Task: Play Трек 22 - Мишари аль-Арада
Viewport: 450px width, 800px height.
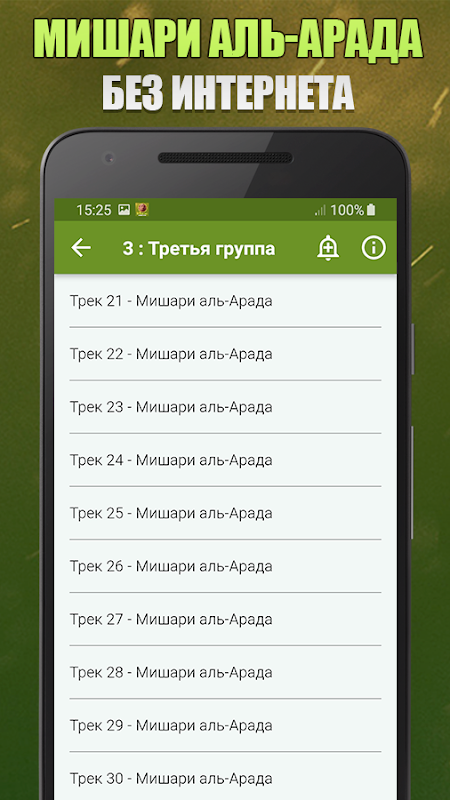Action: [225, 354]
